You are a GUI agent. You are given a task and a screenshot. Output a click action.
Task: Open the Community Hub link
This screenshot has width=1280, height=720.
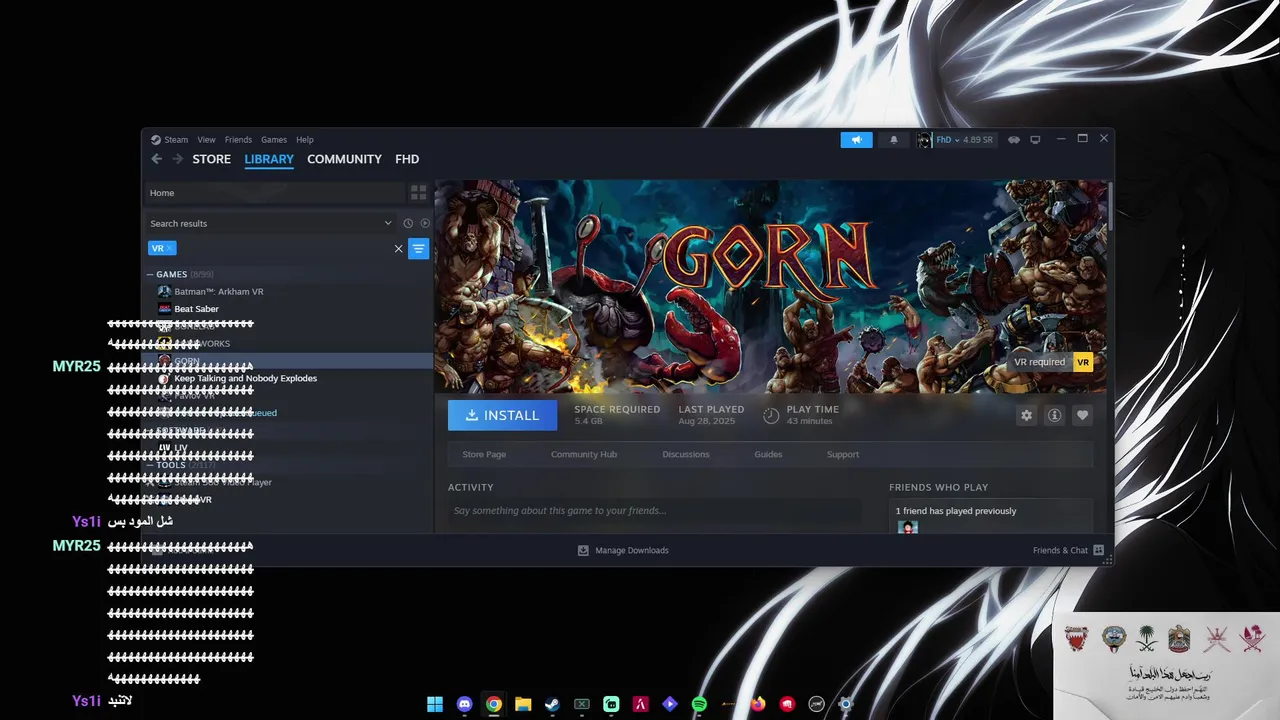tap(584, 454)
